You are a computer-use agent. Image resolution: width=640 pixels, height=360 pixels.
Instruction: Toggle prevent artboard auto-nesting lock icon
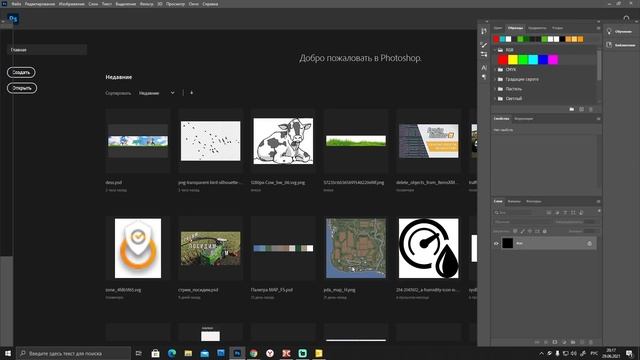(537, 231)
